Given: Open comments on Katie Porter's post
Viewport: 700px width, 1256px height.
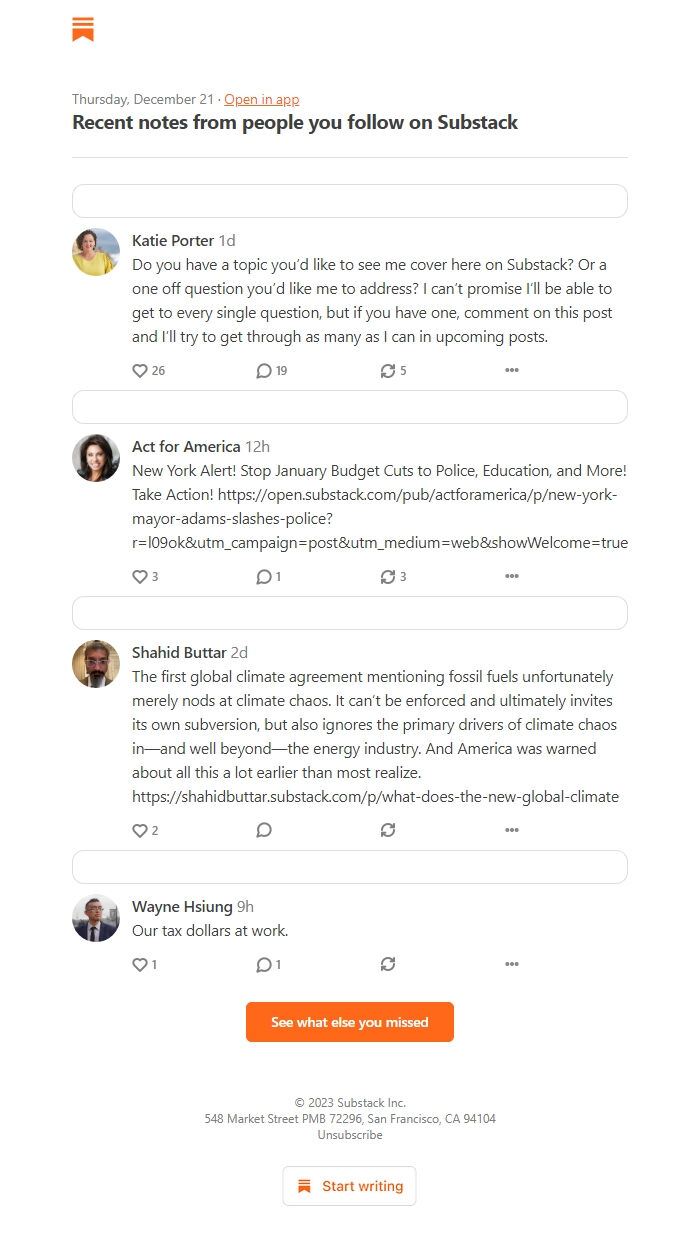Looking at the screenshot, I should (x=263, y=370).
